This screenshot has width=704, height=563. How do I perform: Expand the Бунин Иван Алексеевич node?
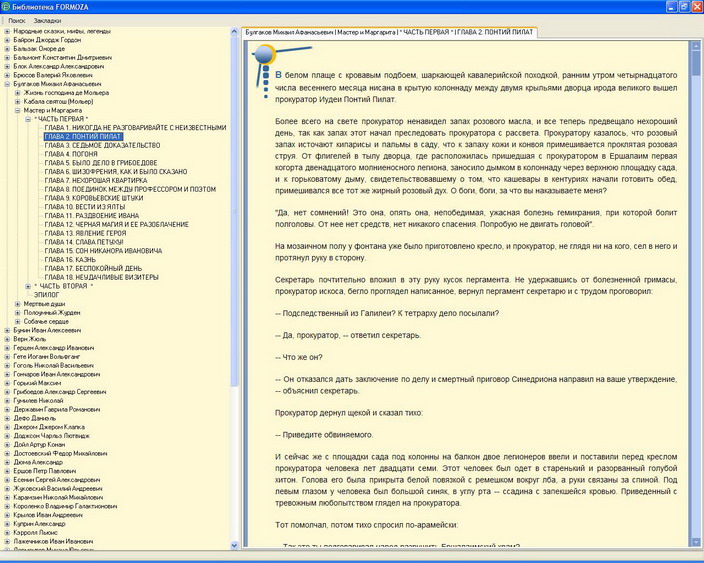(7, 330)
